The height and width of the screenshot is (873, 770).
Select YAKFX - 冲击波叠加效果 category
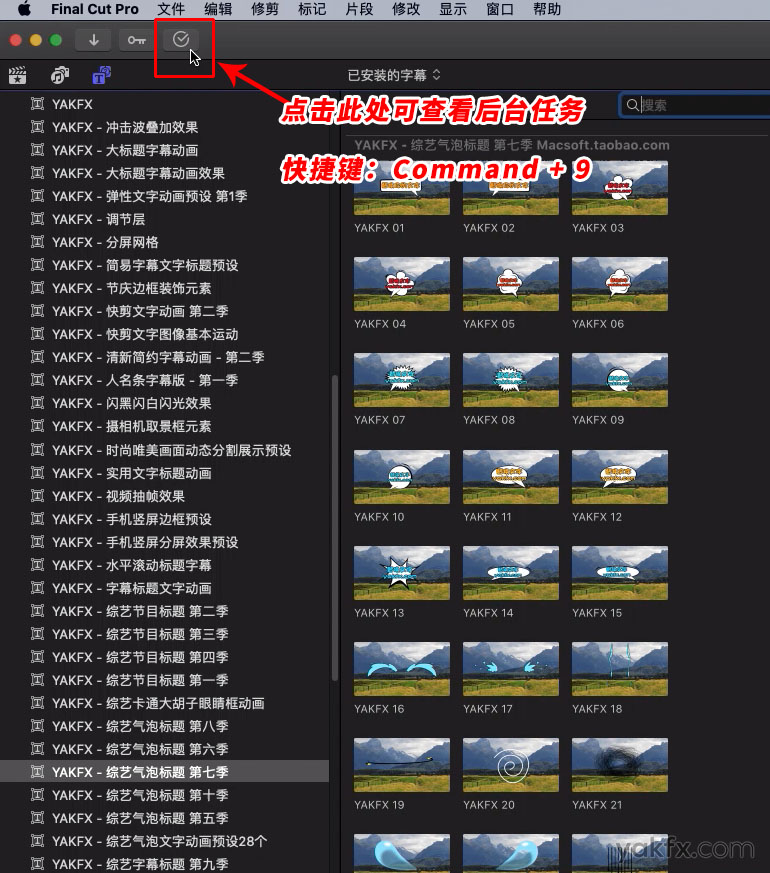[164, 127]
